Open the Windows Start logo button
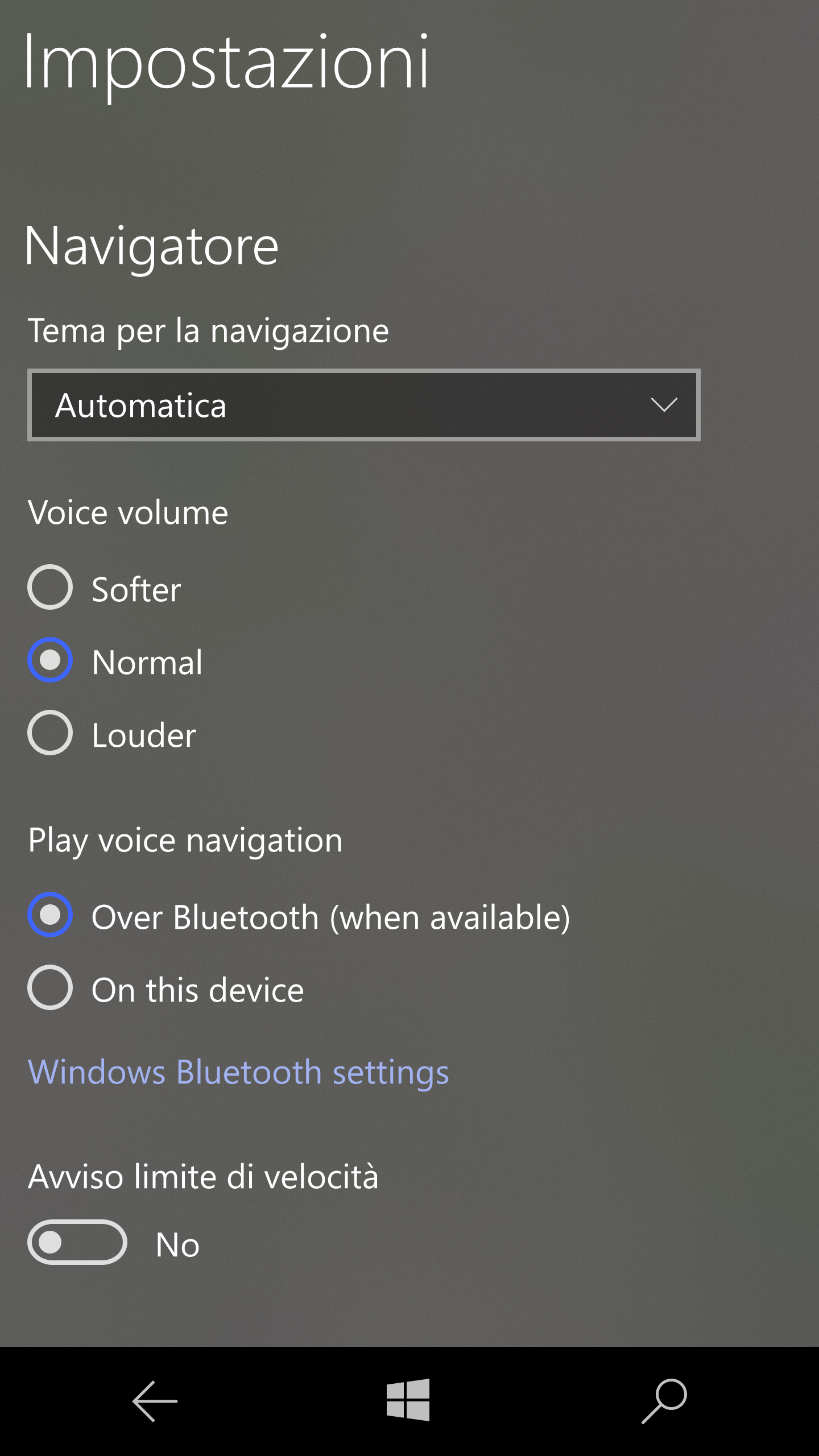The height and width of the screenshot is (1456, 819). [x=408, y=1400]
